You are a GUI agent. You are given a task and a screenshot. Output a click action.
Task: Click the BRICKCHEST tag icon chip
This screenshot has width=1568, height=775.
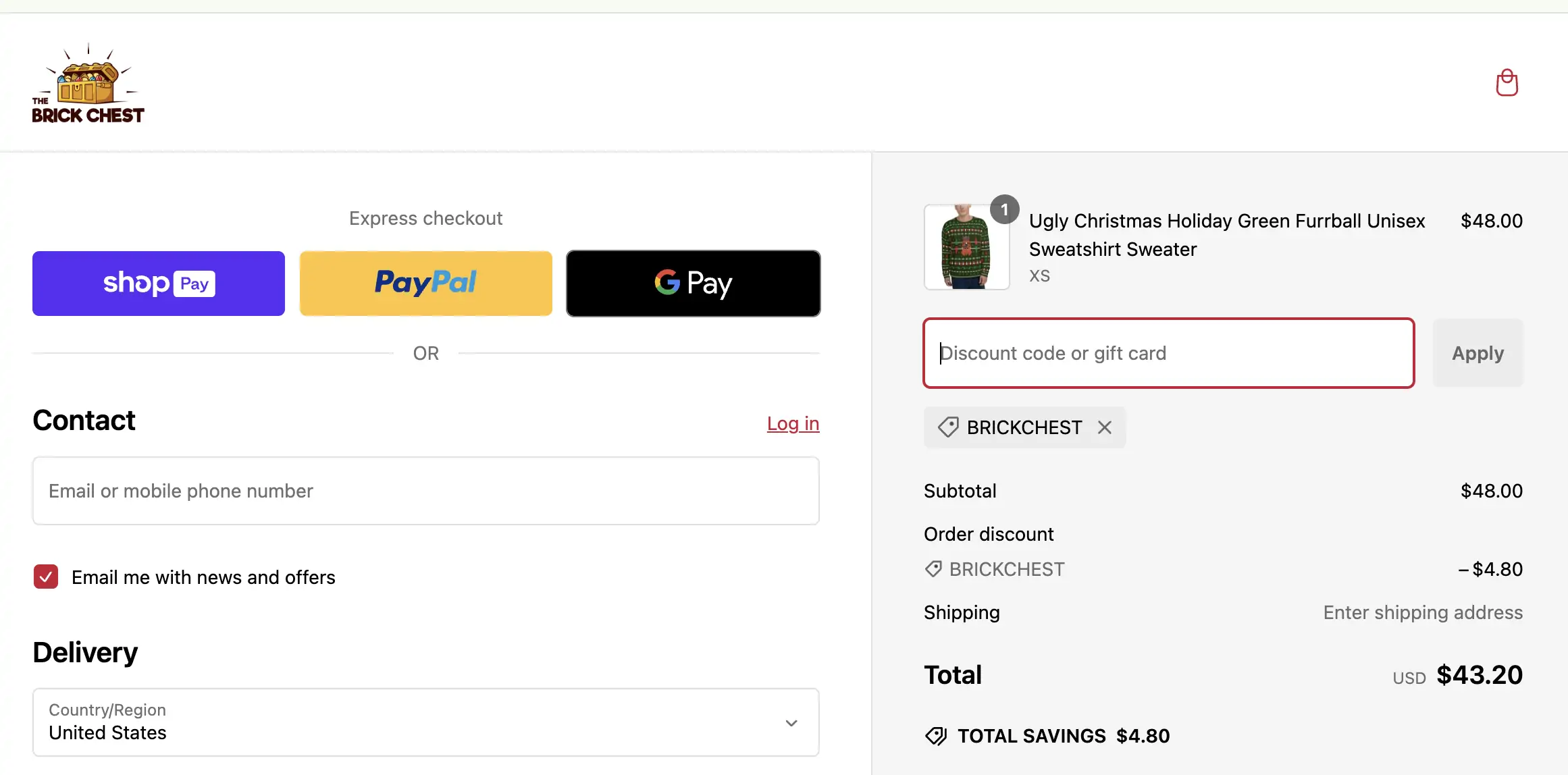point(948,427)
